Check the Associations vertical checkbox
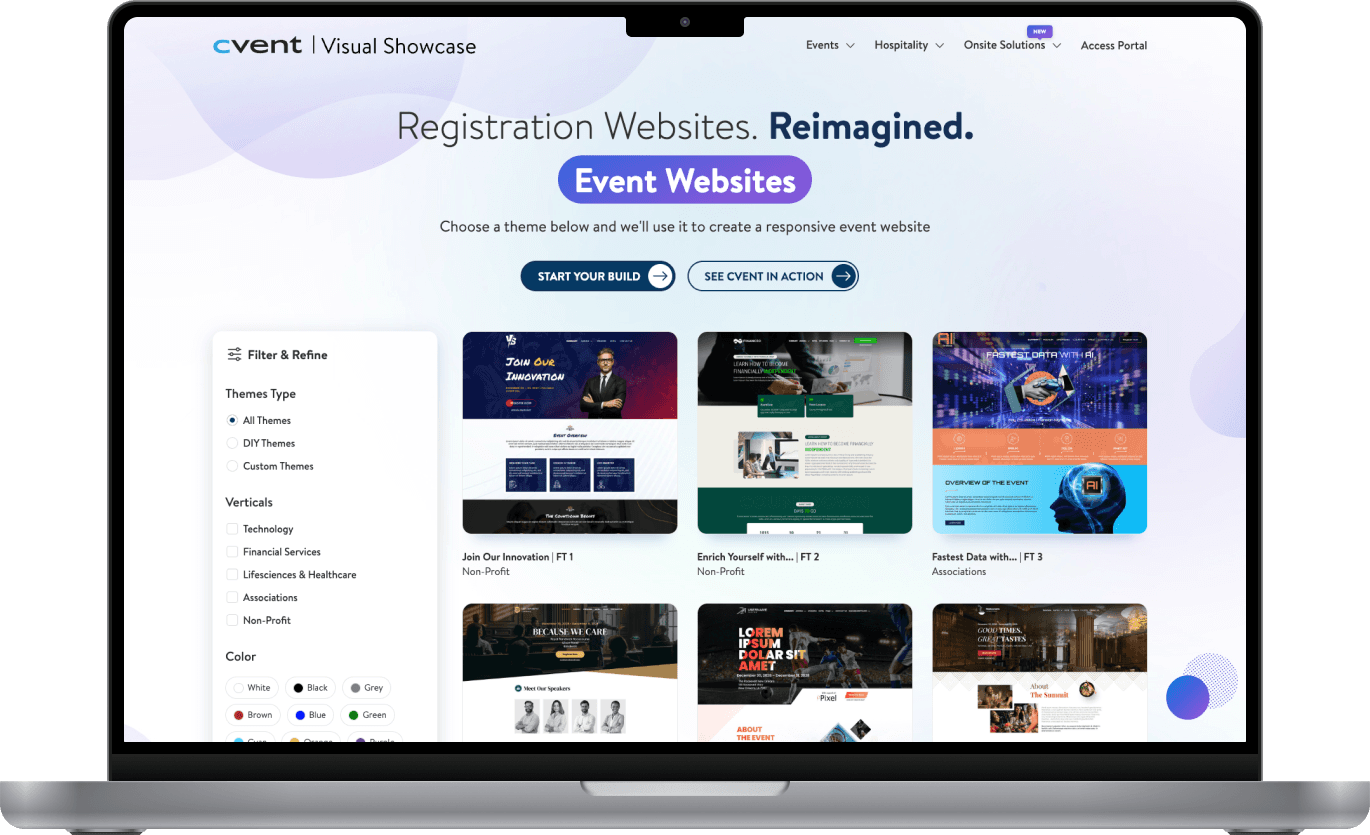The width and height of the screenshot is (1370, 835). pos(232,598)
